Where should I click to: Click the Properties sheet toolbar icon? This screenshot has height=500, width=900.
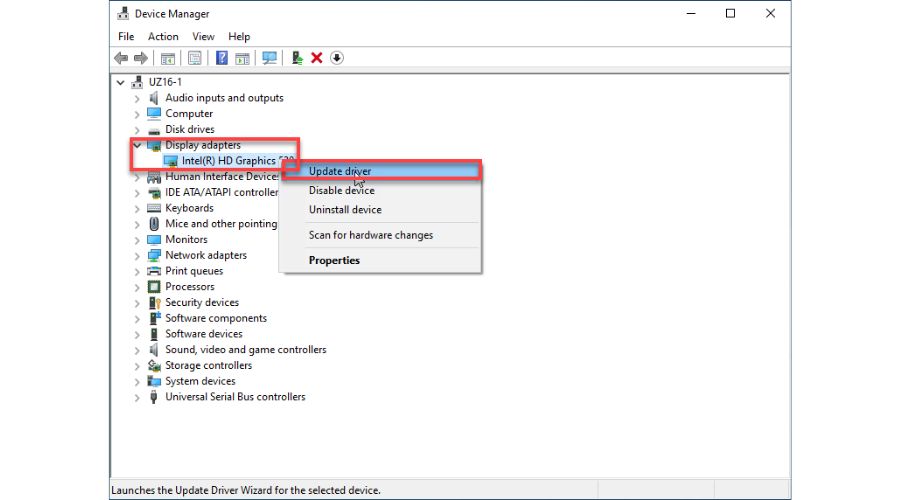click(195, 58)
